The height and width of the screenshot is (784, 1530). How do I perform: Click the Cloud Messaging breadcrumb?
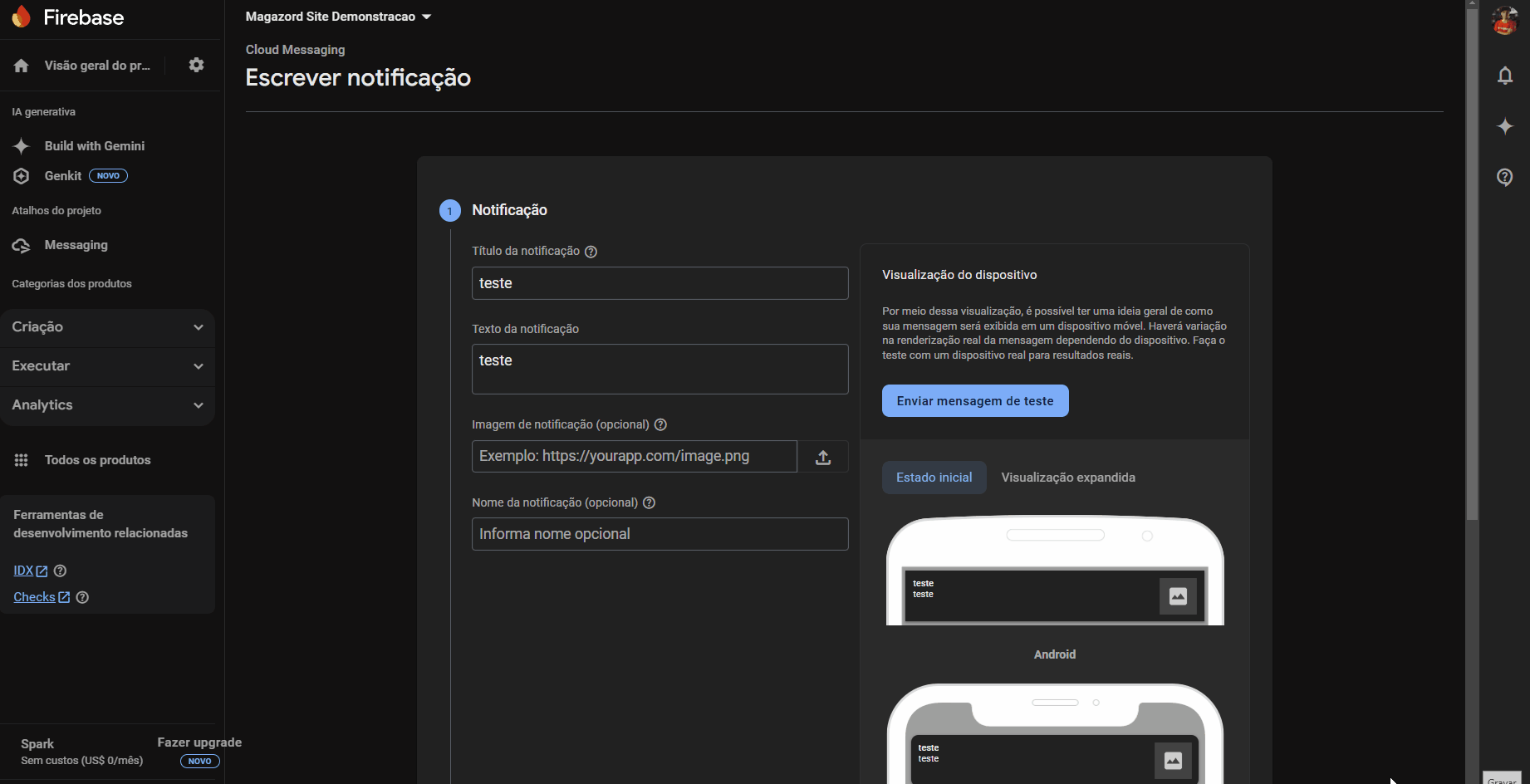pyautogui.click(x=295, y=50)
